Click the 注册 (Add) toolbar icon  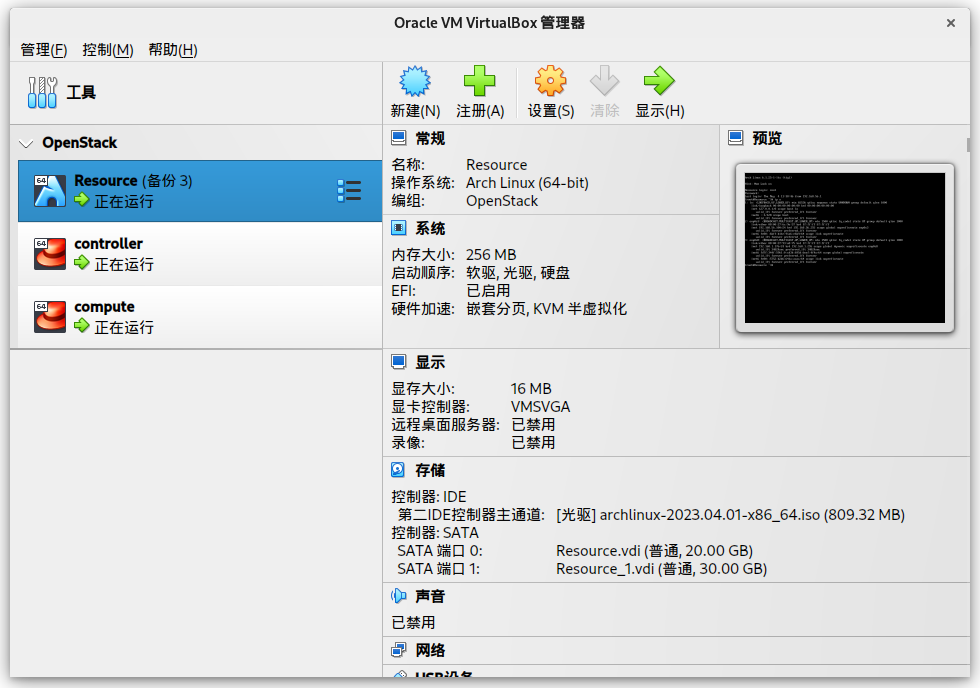tap(480, 91)
